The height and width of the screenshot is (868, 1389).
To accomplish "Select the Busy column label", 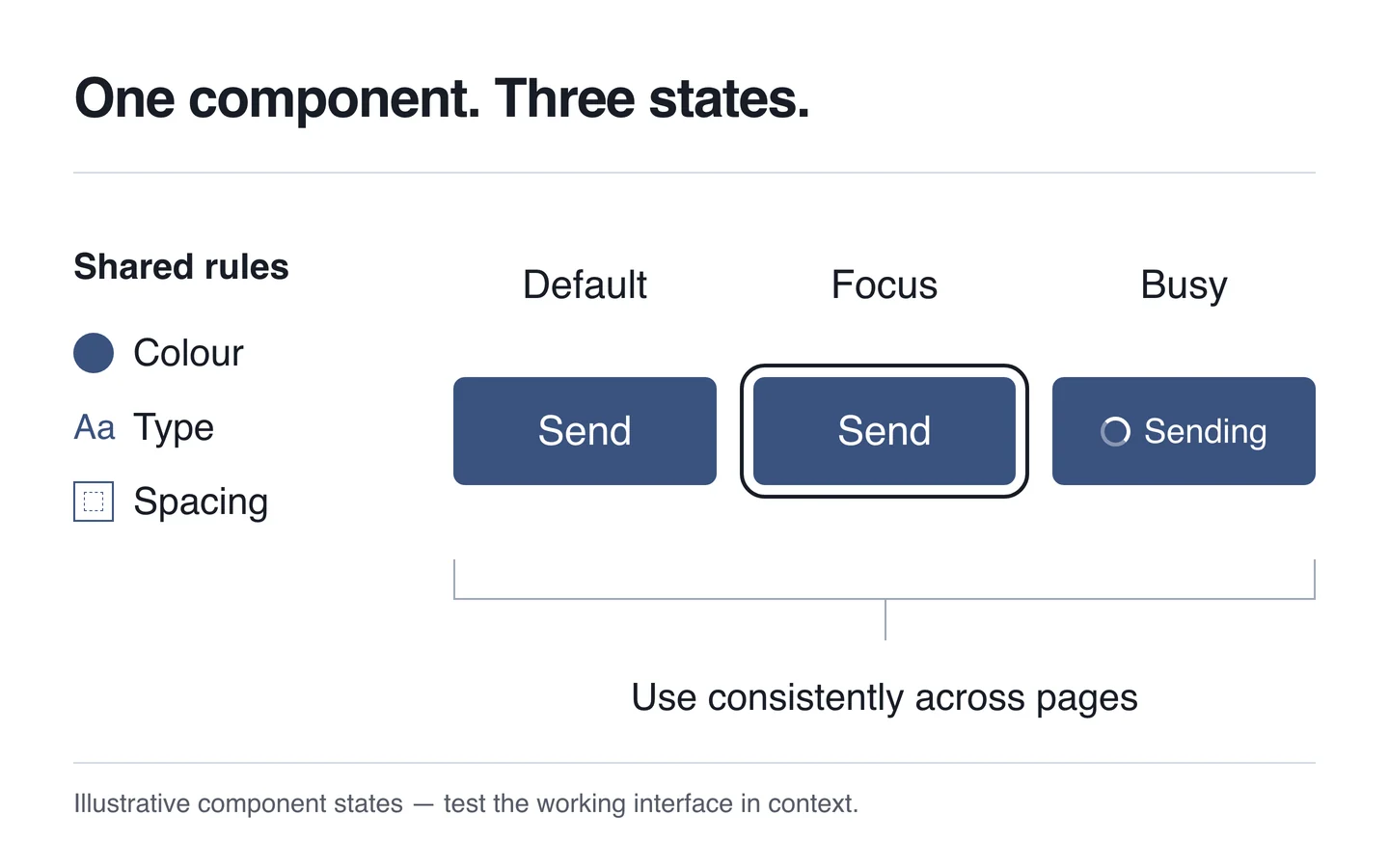I will [x=1184, y=286].
